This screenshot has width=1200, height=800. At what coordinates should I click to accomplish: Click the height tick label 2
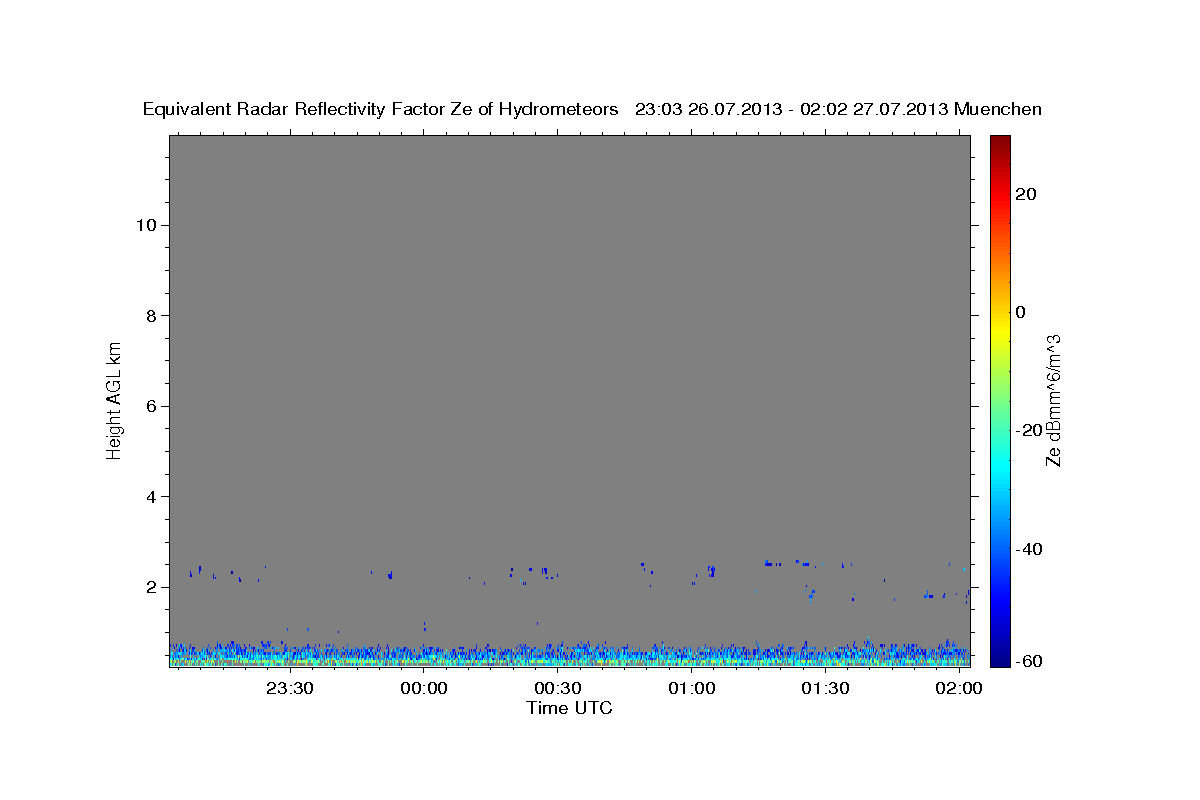click(x=151, y=587)
